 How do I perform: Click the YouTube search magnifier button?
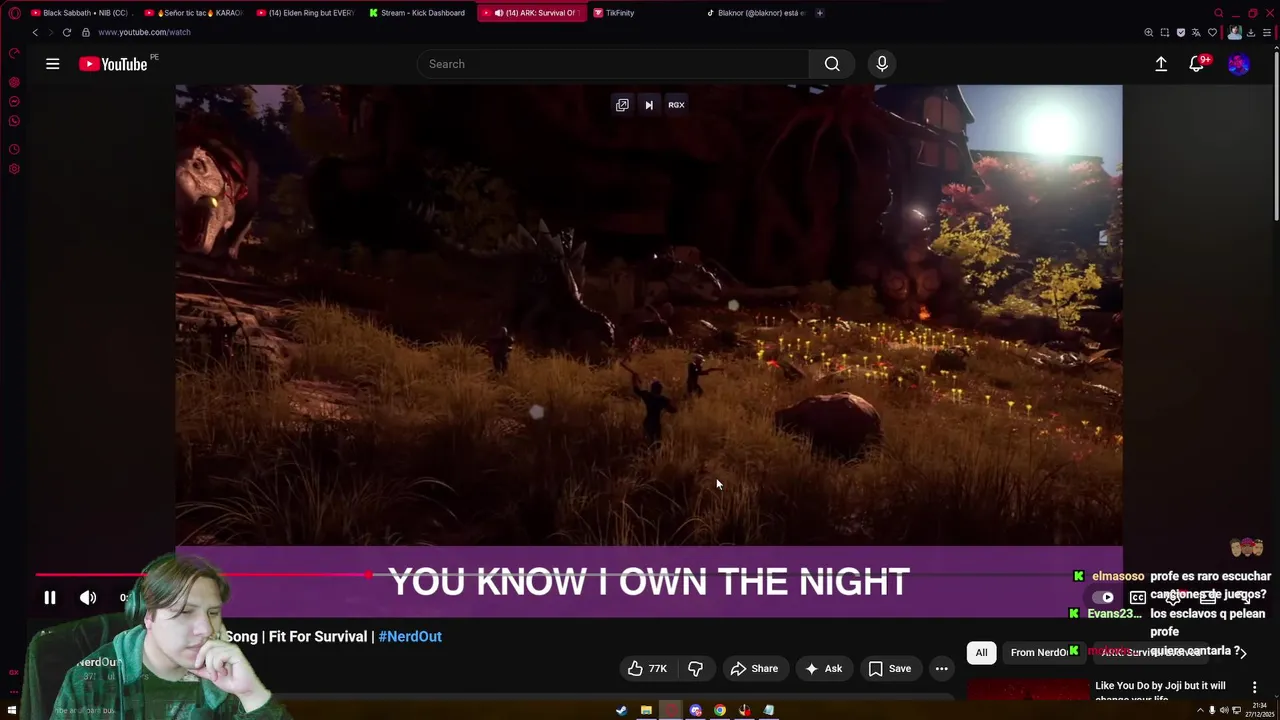[x=832, y=64]
